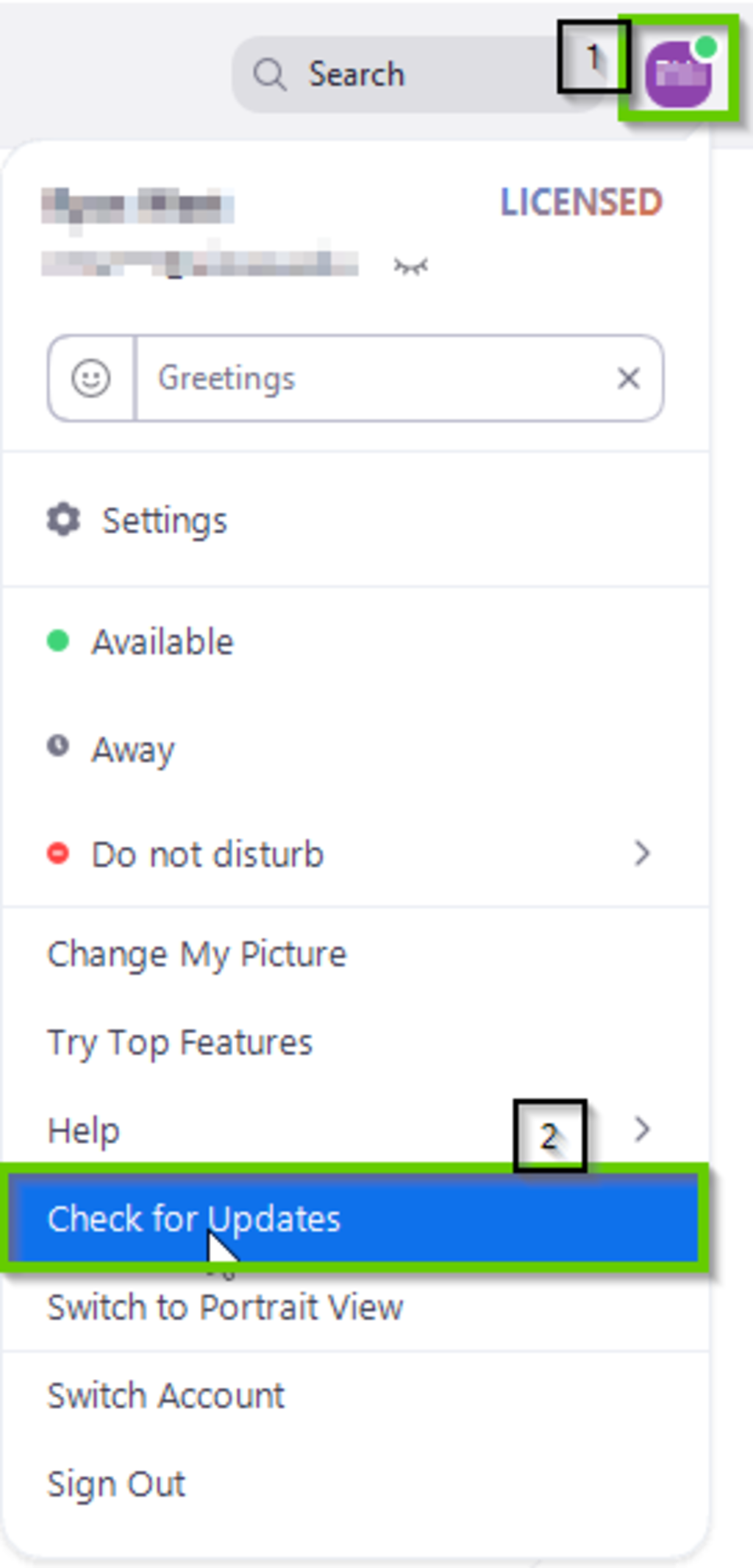753x1568 pixels.
Task: Choose Switch to Portrait View
Action: point(225,1308)
